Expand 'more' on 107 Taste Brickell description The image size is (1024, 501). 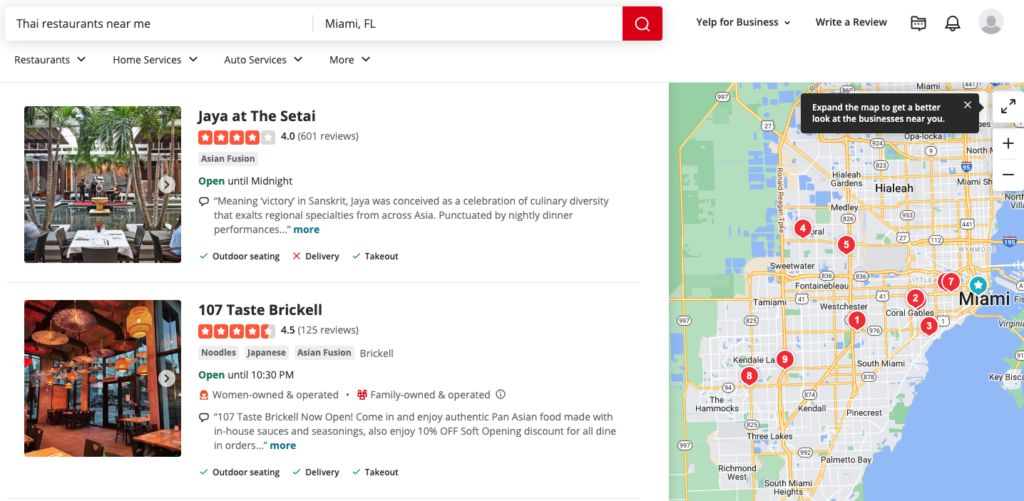[x=283, y=445]
